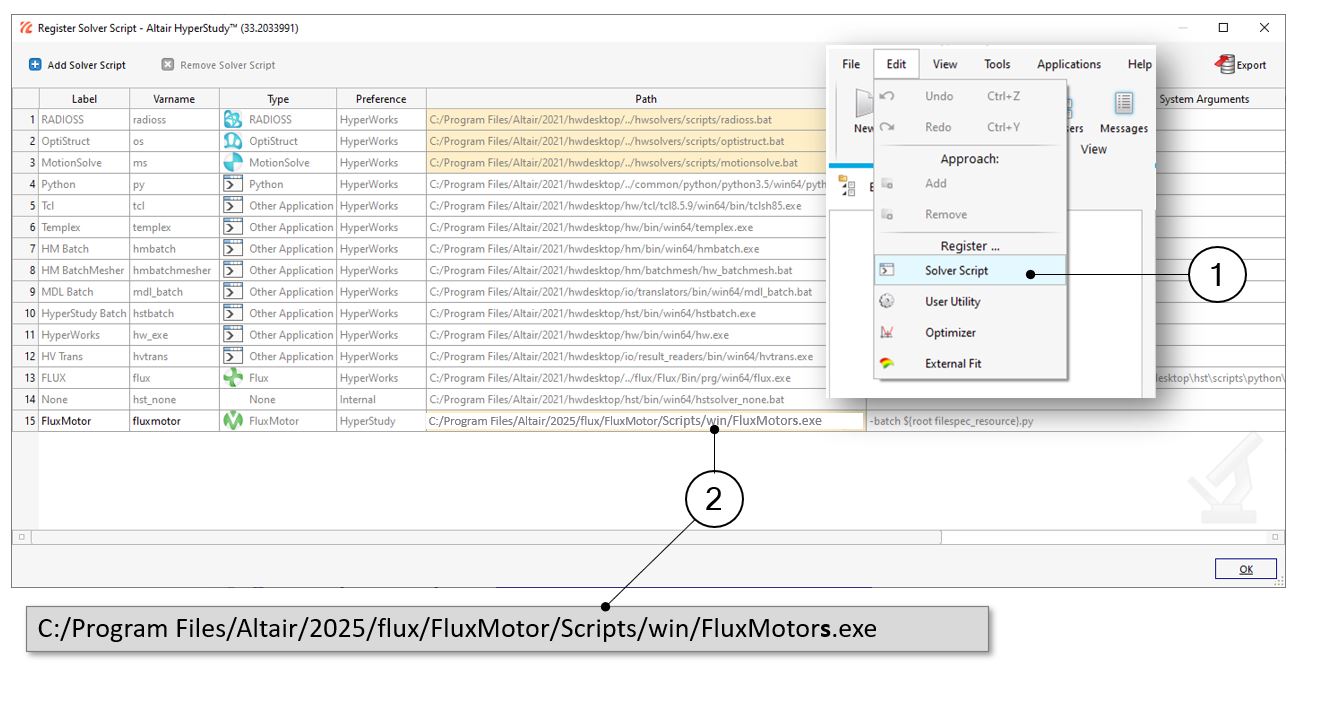Select User Utility in the Edit menu
The image size is (1319, 701).
(952, 302)
